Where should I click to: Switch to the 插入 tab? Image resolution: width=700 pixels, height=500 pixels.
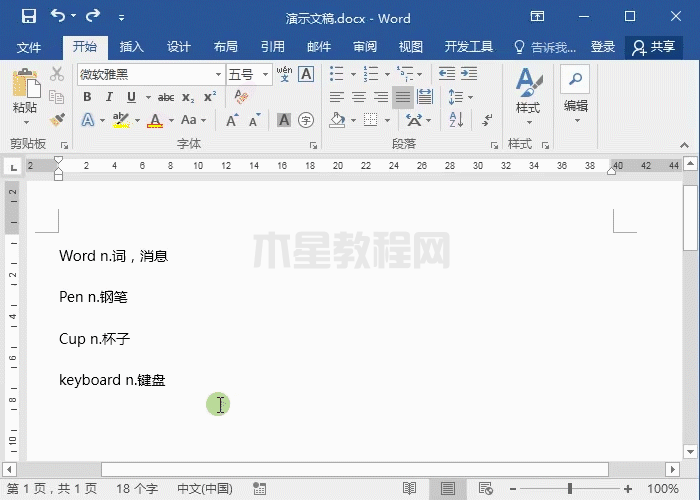pyautogui.click(x=131, y=47)
